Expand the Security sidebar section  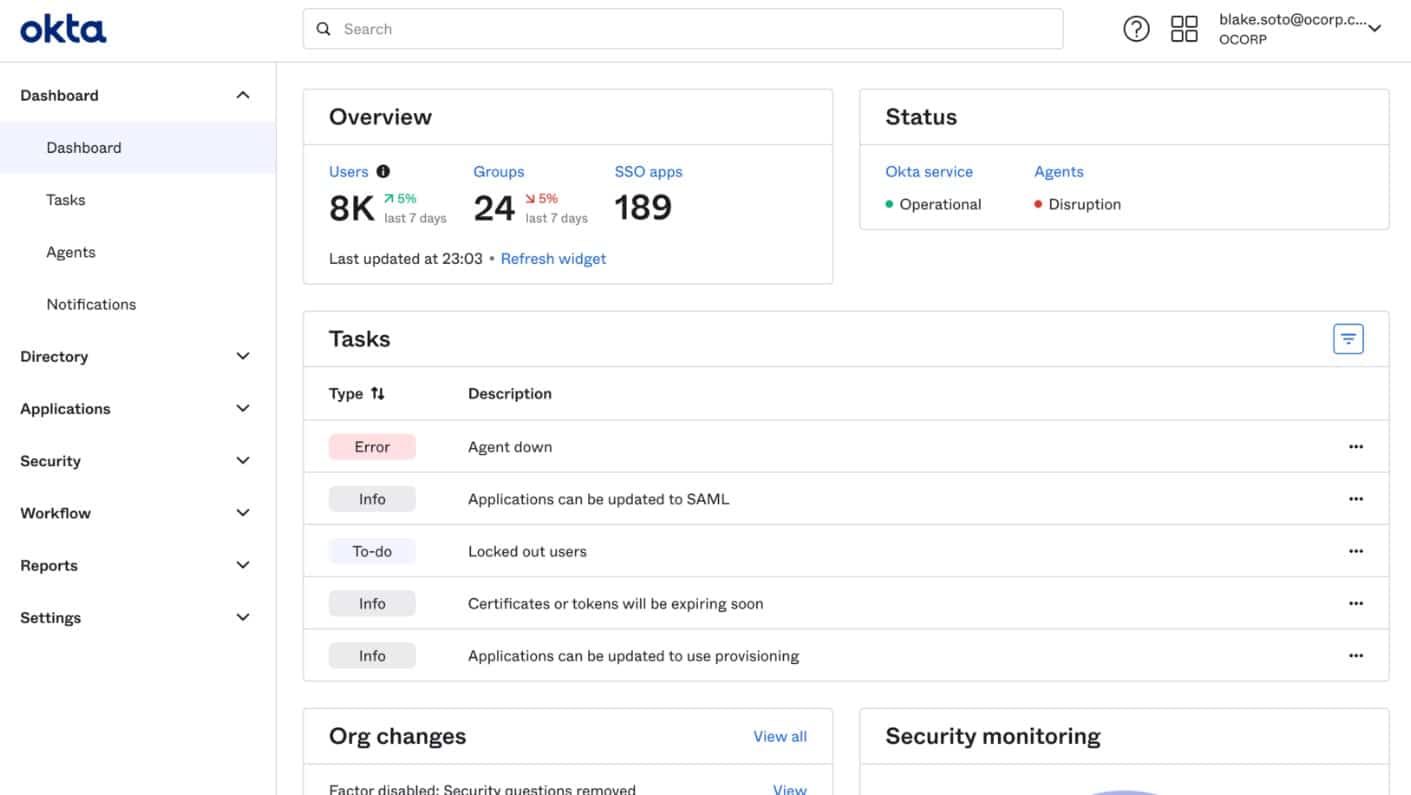[x=242, y=460]
